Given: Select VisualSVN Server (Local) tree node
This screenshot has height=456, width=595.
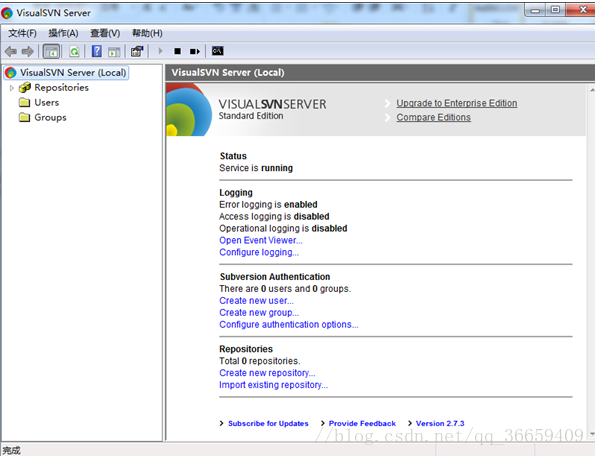Looking at the screenshot, I should [66, 72].
